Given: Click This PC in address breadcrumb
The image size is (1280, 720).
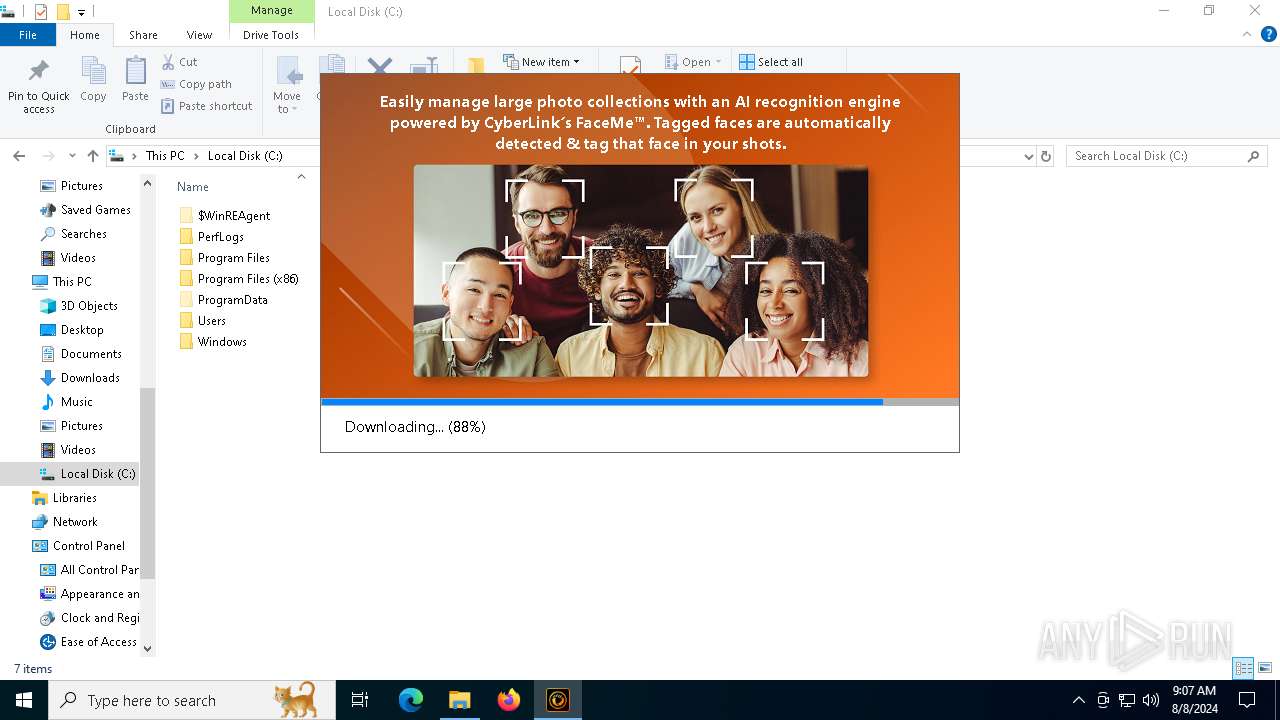Looking at the screenshot, I should click(165, 156).
